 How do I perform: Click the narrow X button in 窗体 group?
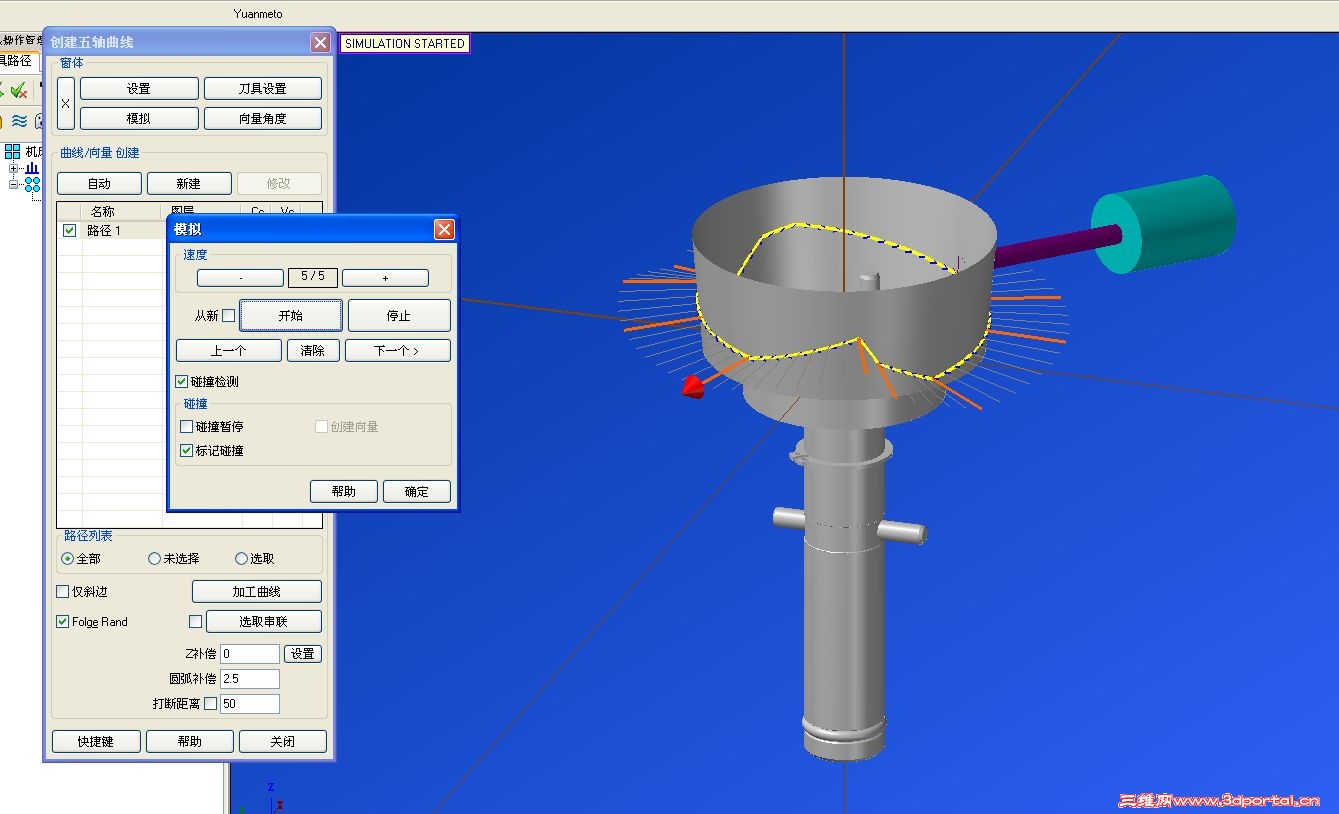[66, 103]
